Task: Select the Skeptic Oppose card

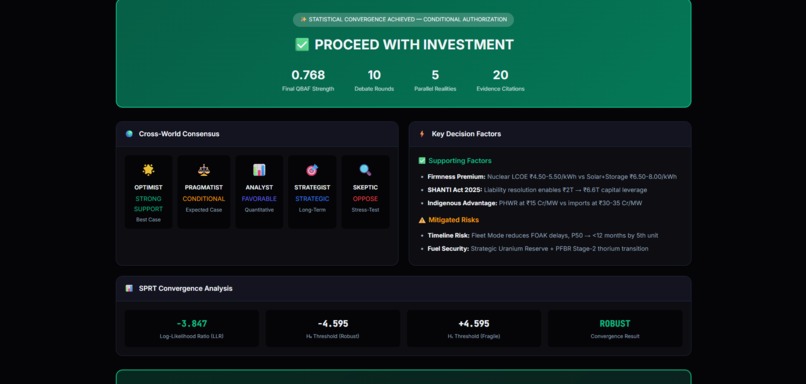Action: click(x=365, y=192)
